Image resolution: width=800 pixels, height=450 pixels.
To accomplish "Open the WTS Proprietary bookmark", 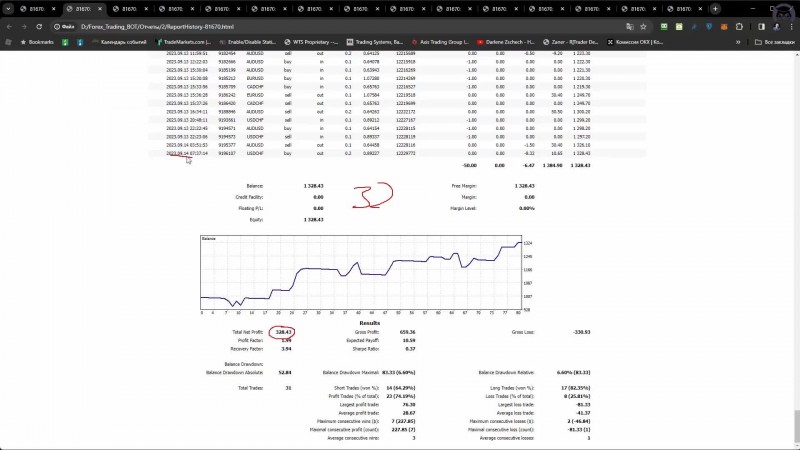I will pyautogui.click(x=311, y=42).
